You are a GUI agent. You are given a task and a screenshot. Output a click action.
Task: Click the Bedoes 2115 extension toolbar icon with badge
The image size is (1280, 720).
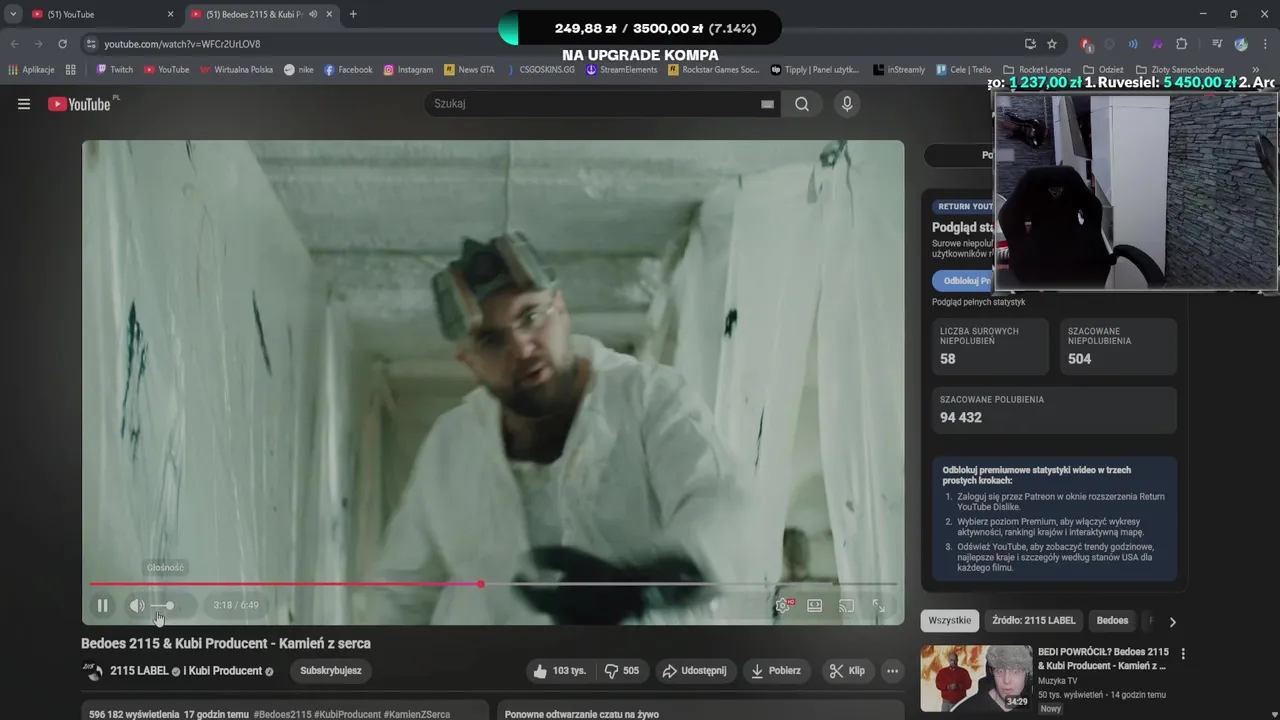pos(1087,44)
